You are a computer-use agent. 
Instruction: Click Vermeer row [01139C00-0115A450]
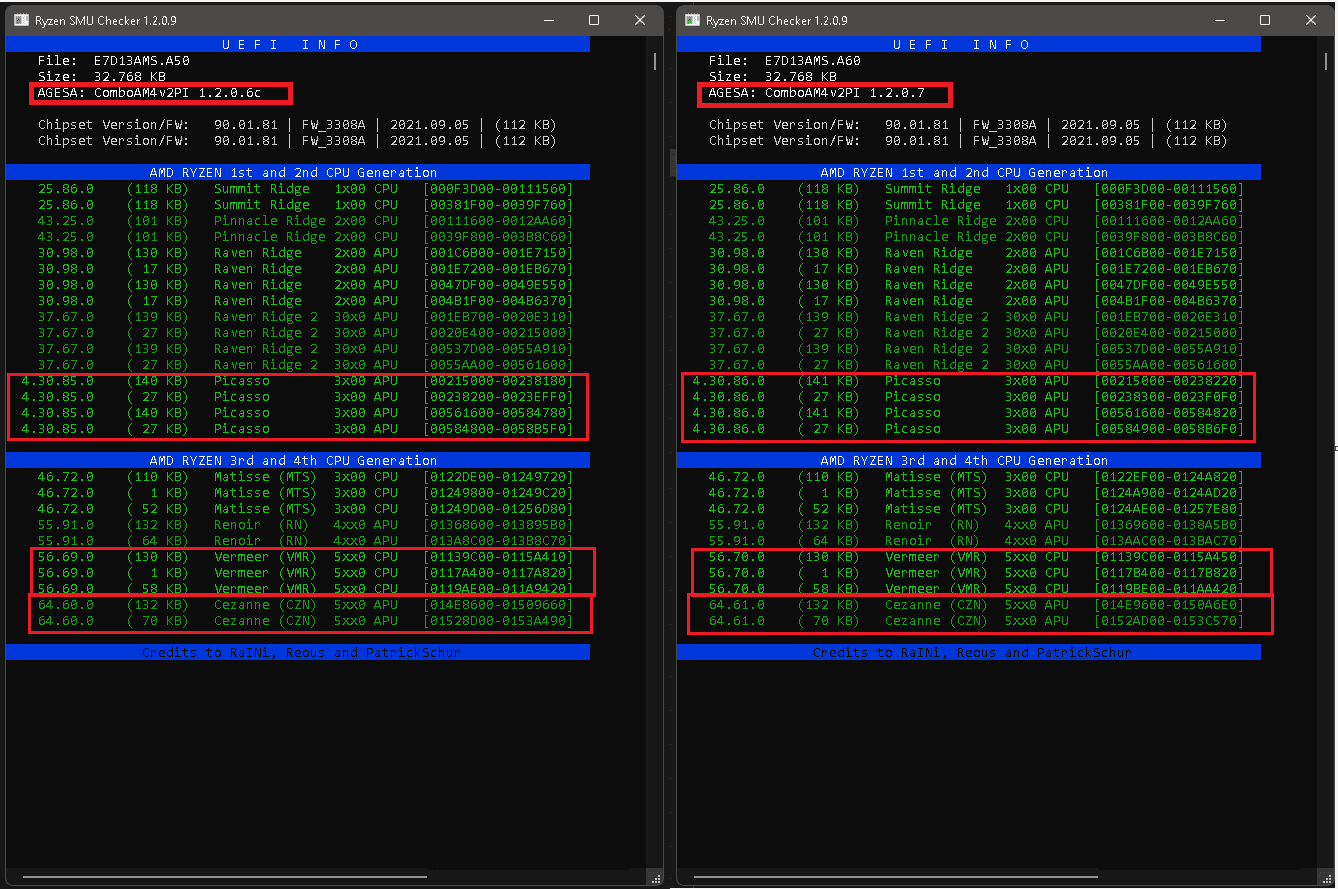point(977,557)
